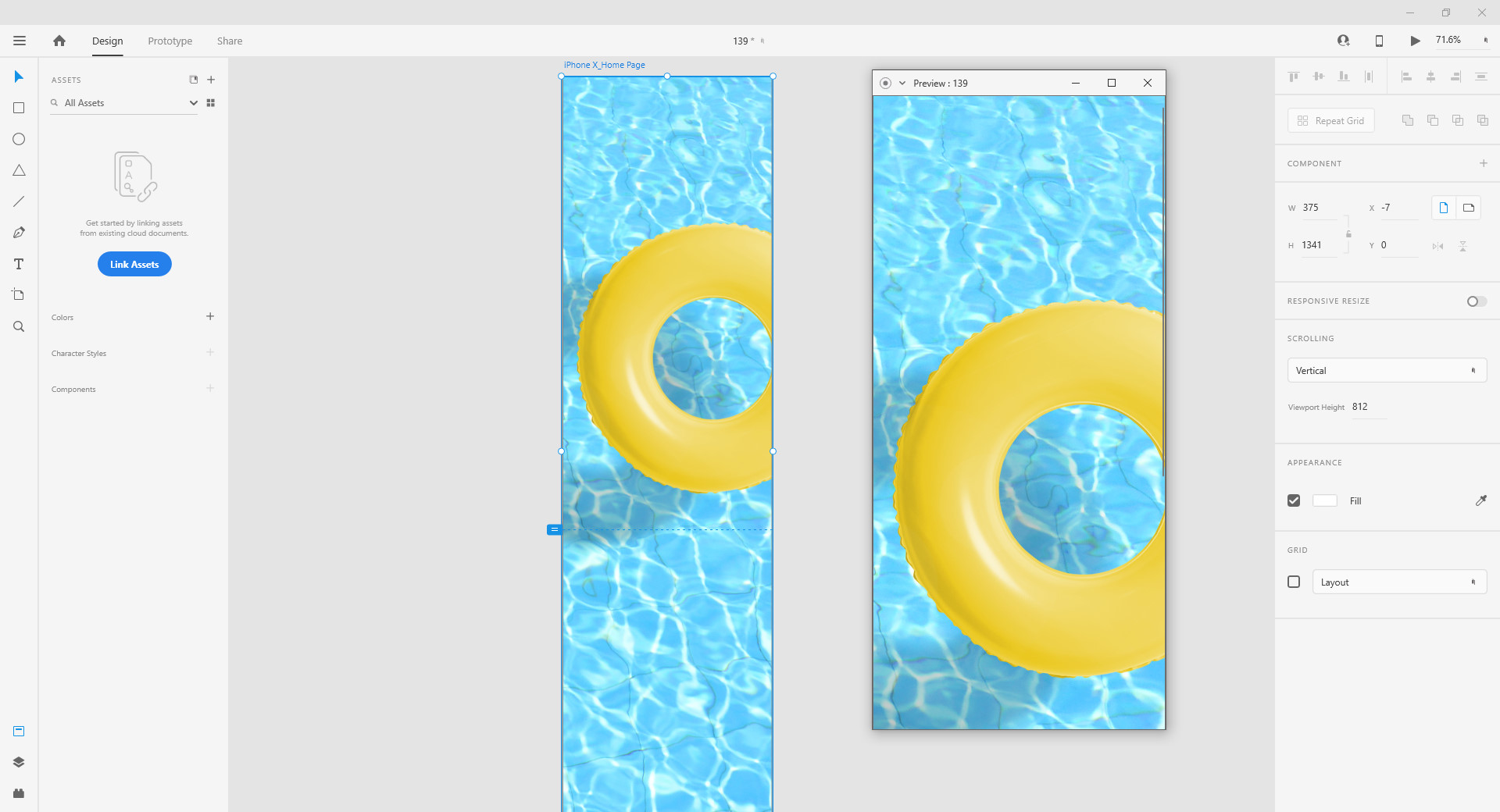Expand the All Assets filter dropdown

[x=193, y=103]
